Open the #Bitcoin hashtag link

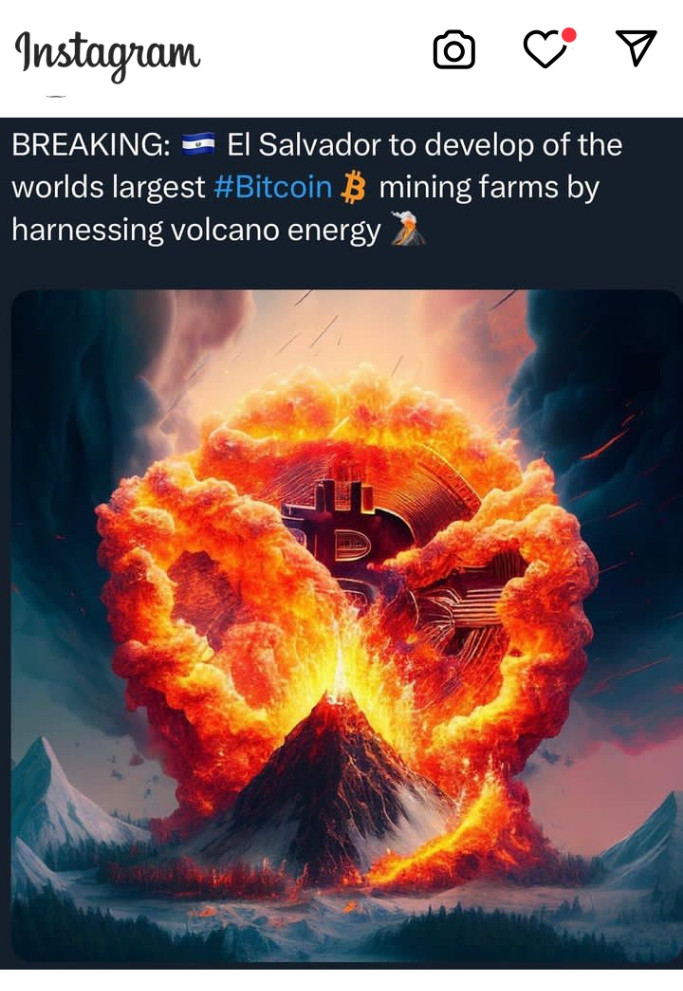[x=273, y=187]
